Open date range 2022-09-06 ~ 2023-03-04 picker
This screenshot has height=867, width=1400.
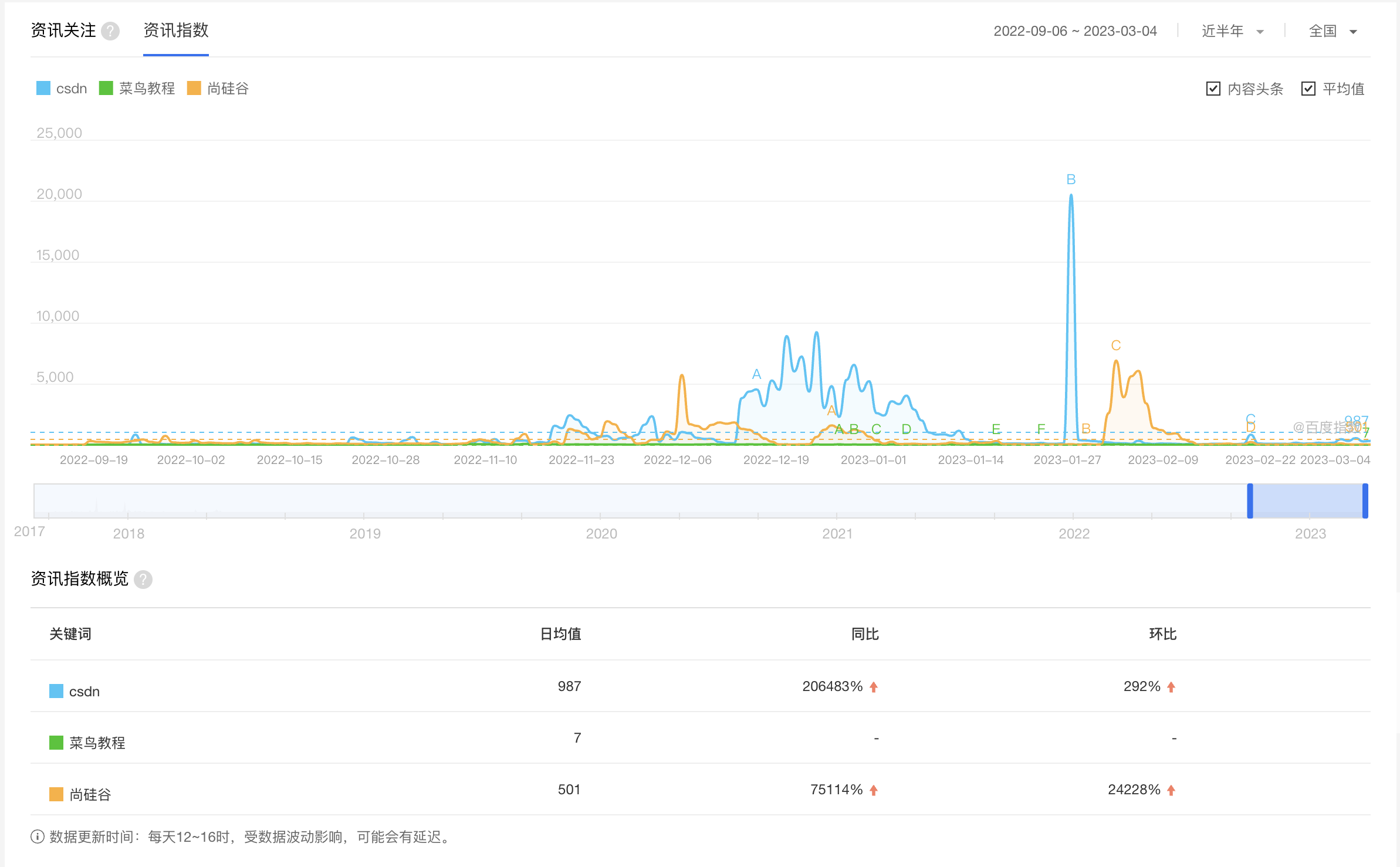tap(1075, 32)
